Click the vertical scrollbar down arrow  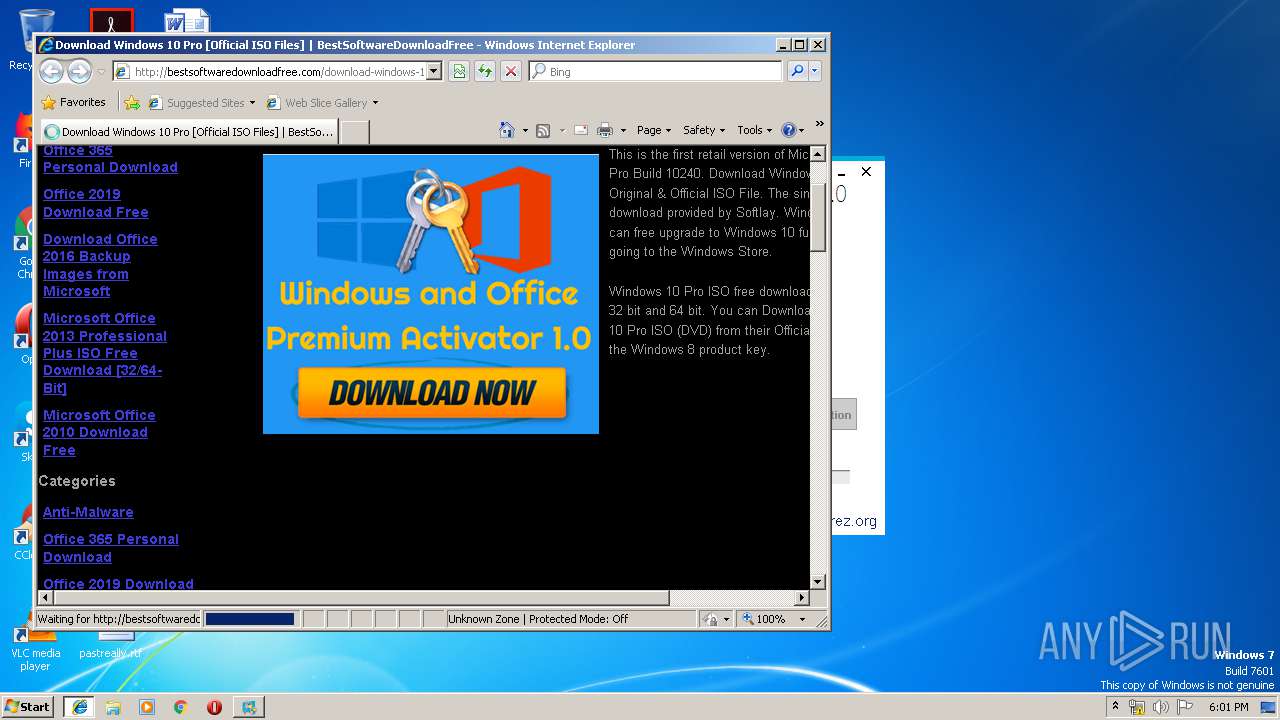click(x=818, y=581)
